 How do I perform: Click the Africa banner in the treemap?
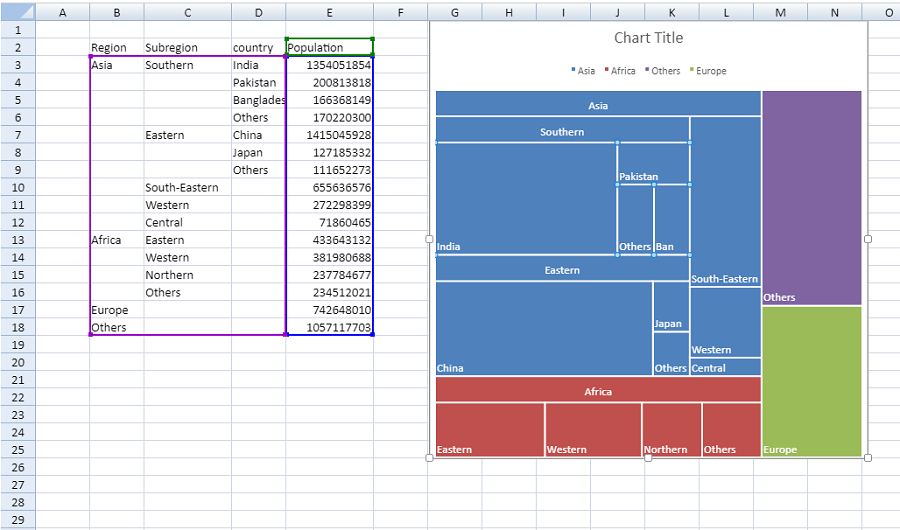(x=598, y=390)
